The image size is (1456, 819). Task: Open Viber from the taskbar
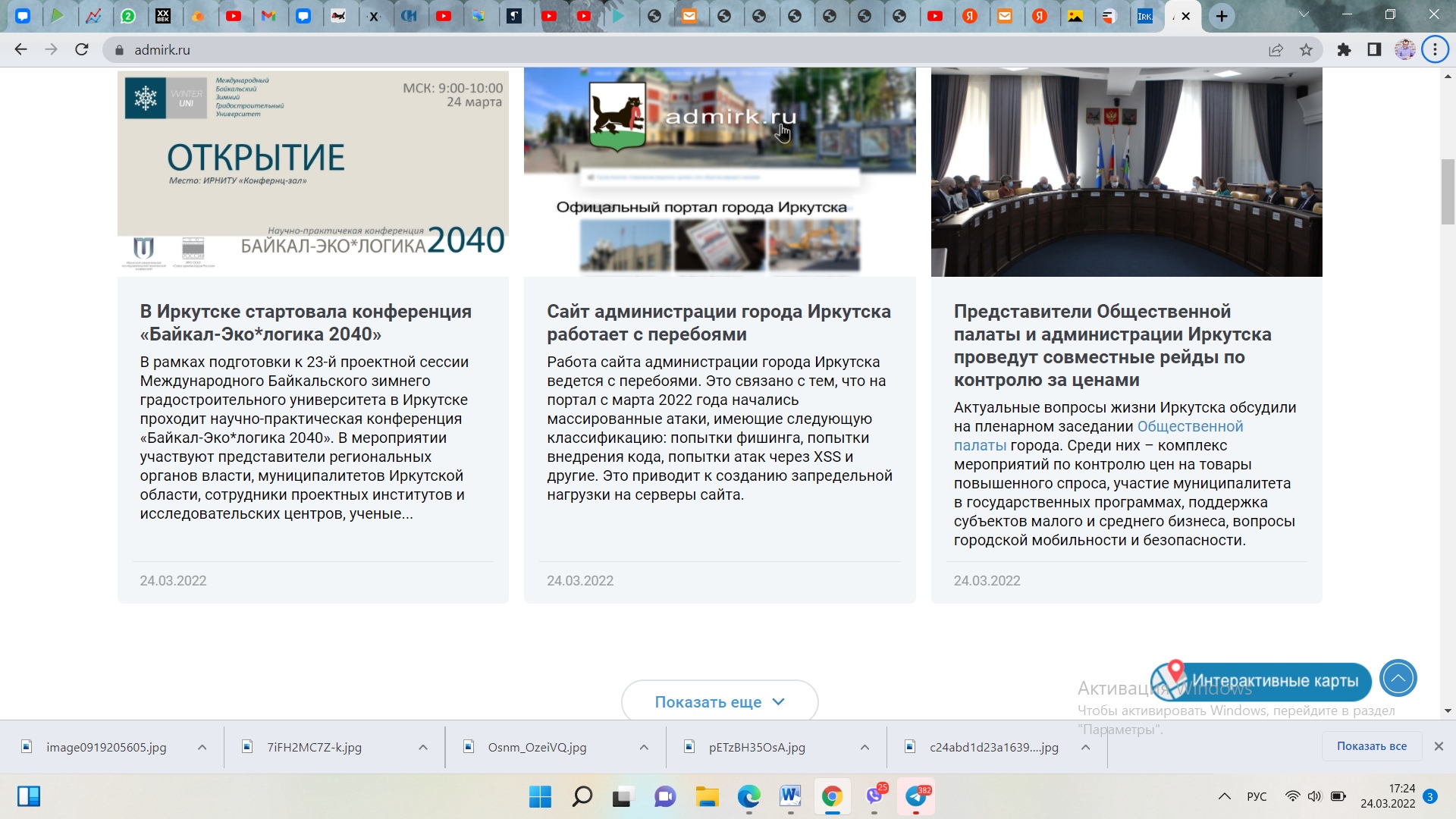pos(874,796)
